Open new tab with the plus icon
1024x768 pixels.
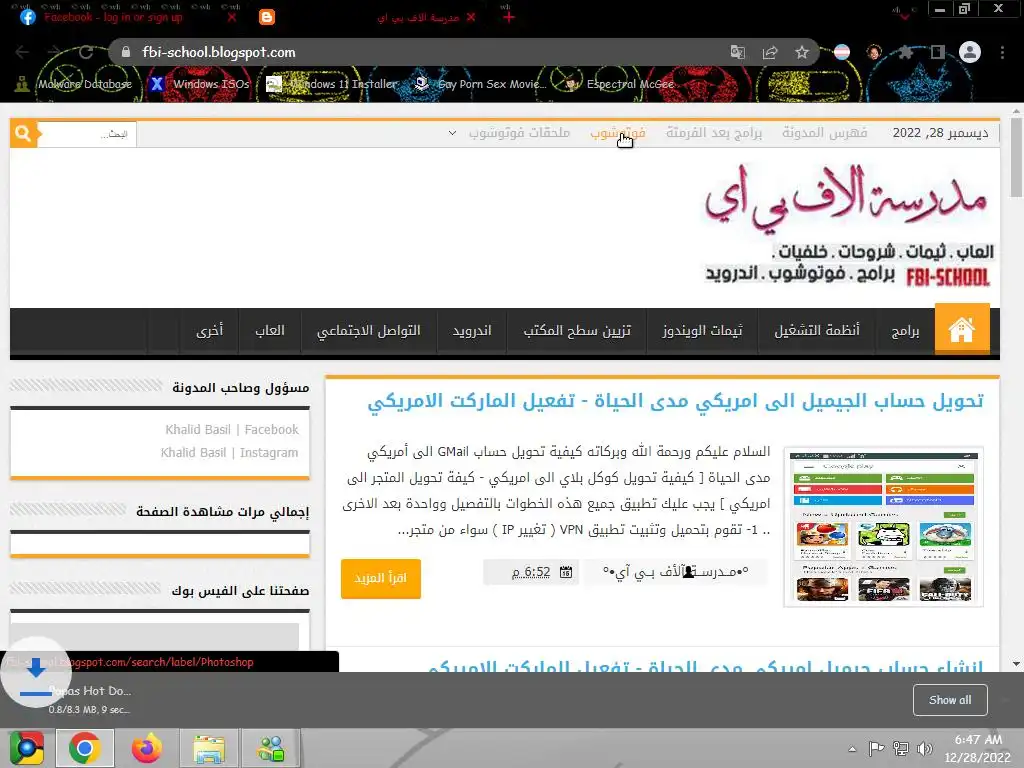[509, 18]
